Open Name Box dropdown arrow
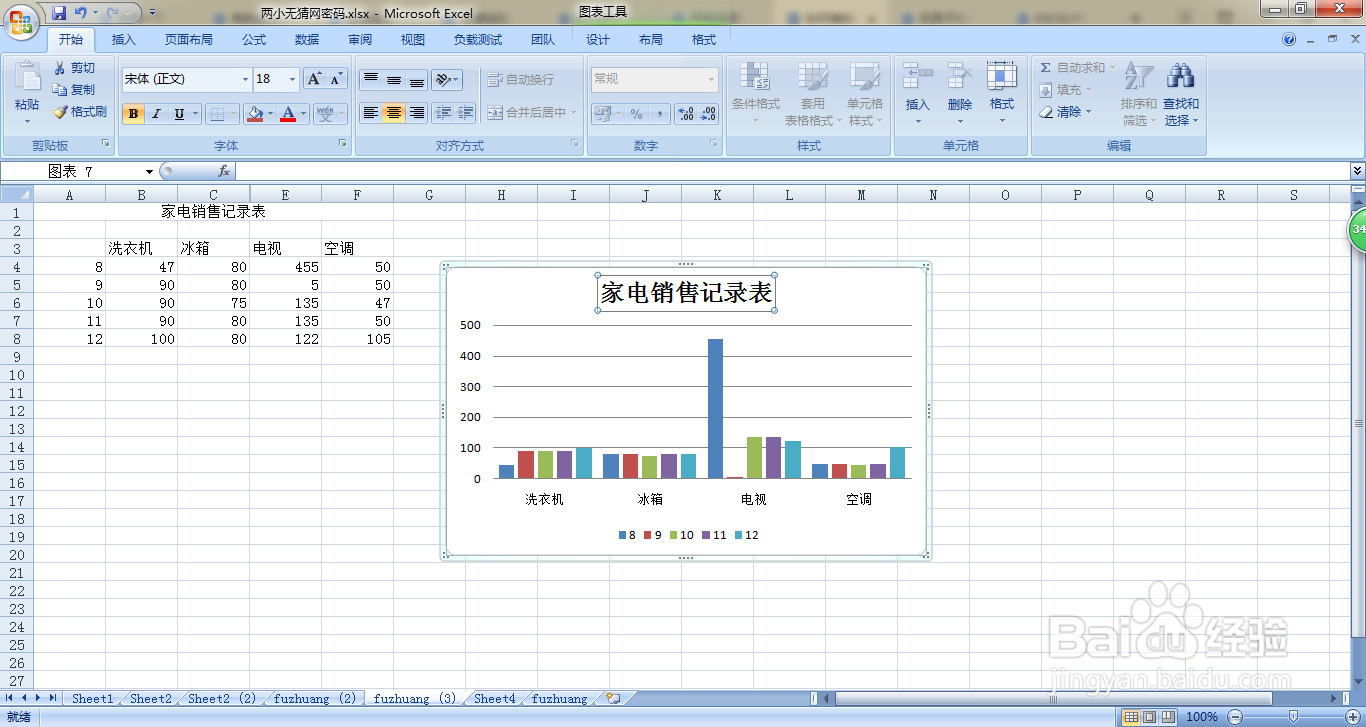 click(x=149, y=172)
